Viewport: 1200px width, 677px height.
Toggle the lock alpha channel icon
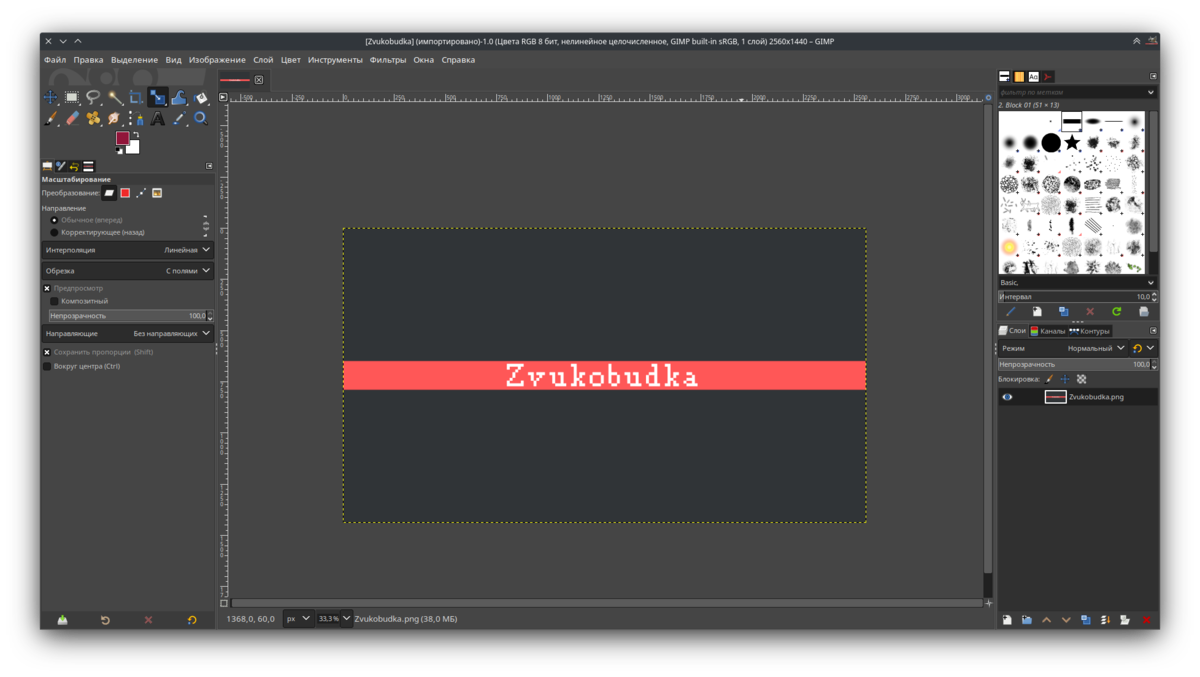click(1081, 379)
